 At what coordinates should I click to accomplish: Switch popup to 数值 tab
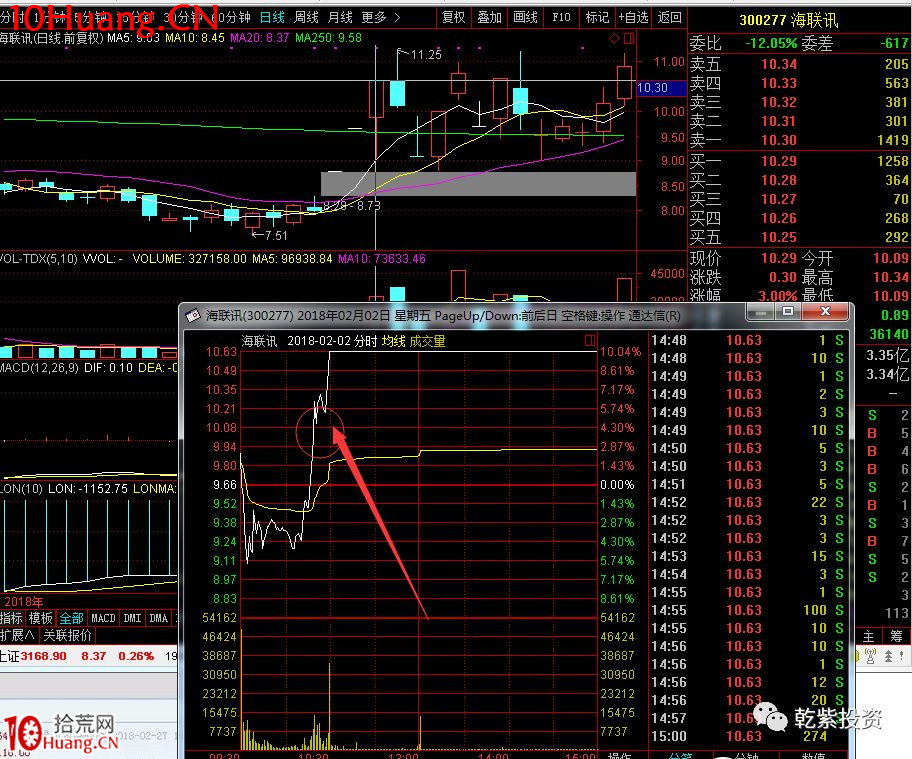813,755
